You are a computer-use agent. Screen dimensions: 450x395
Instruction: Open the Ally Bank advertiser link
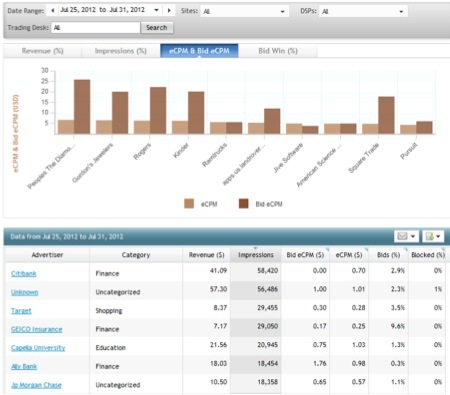[24, 366]
